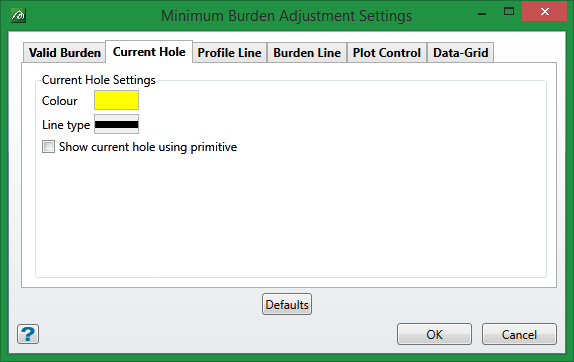Open the Line type style selector
The width and height of the screenshot is (574, 362).
click(116, 124)
